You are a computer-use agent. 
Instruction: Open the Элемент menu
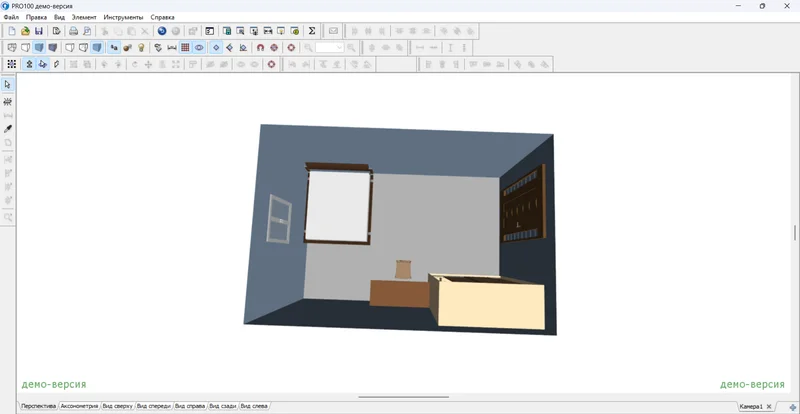(x=84, y=17)
